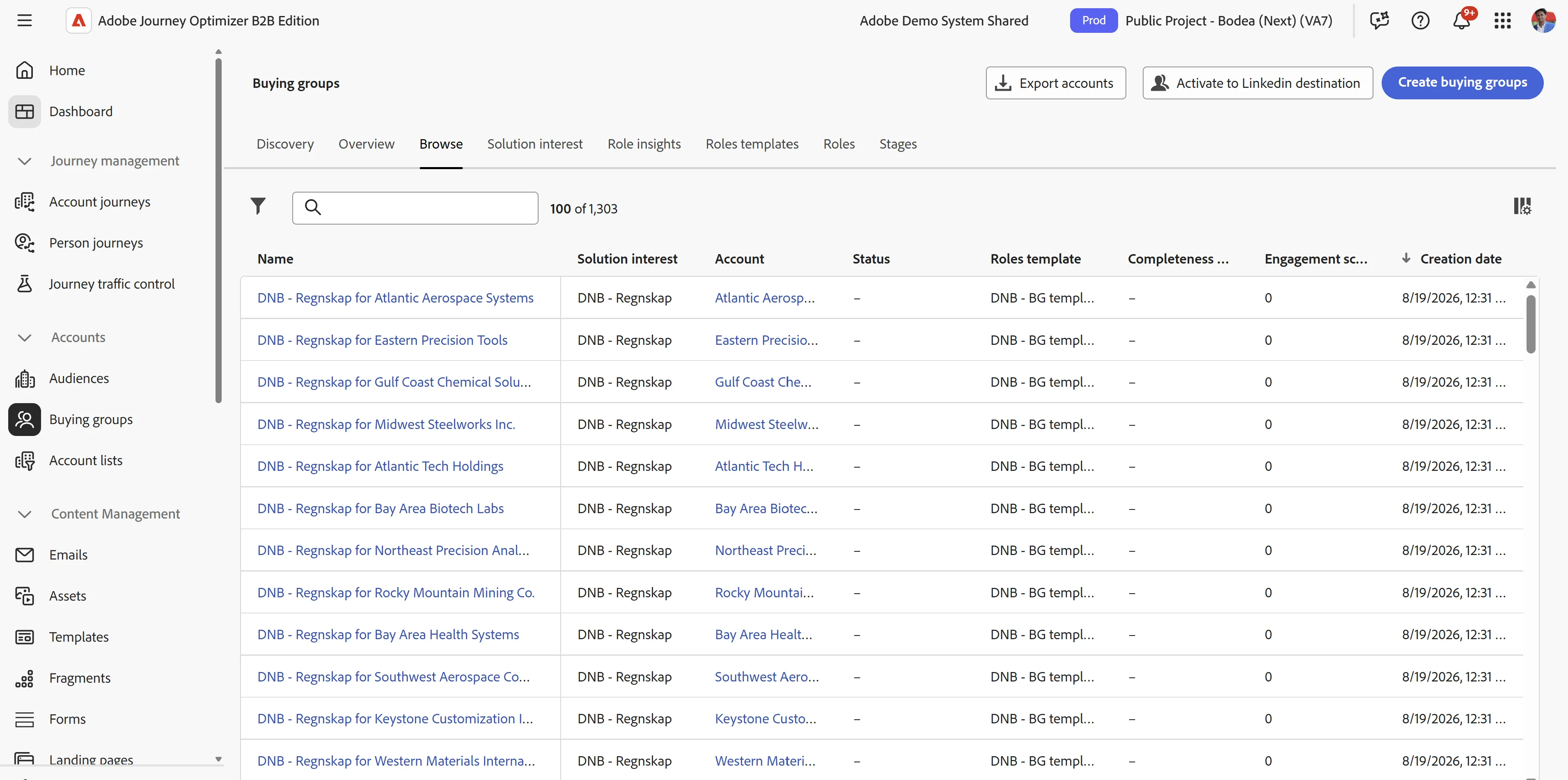Click the table vertical scrollbar thumb
The width and height of the screenshot is (1568, 780).
[1530, 324]
